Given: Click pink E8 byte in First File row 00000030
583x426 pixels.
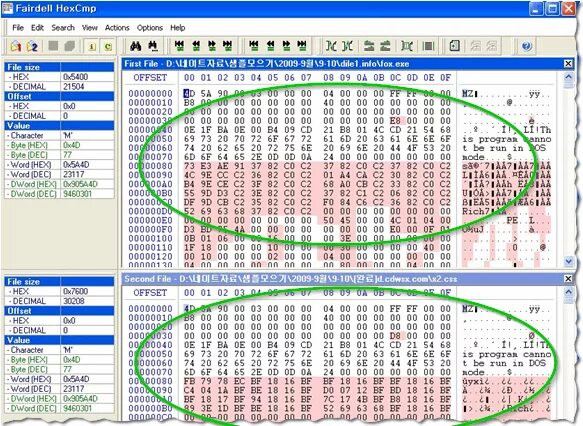Looking at the screenshot, I should [395, 120].
